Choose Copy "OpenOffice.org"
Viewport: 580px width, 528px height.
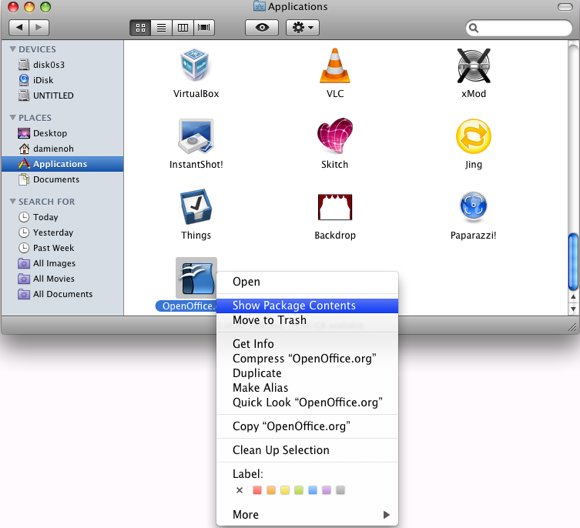[x=307, y=426]
